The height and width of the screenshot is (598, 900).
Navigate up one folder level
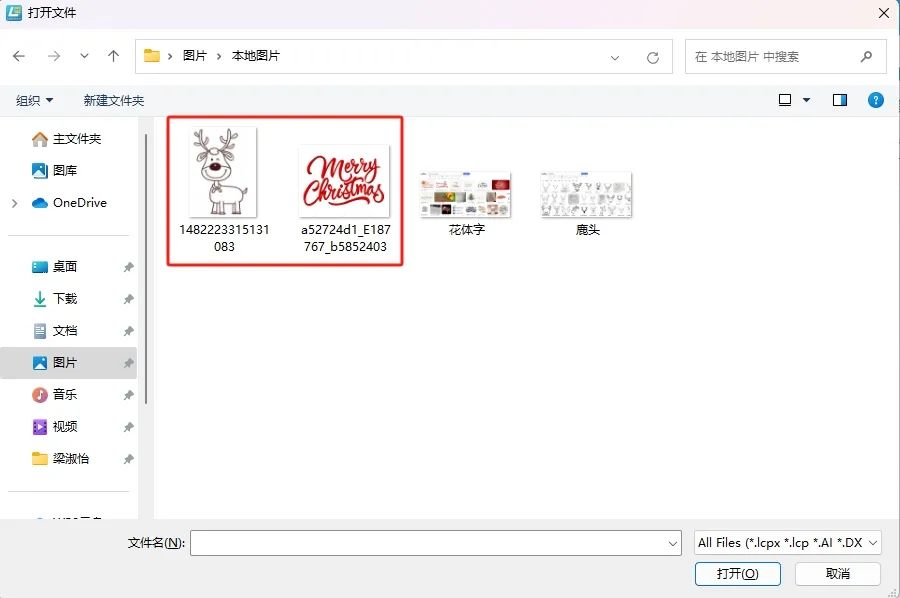[114, 56]
